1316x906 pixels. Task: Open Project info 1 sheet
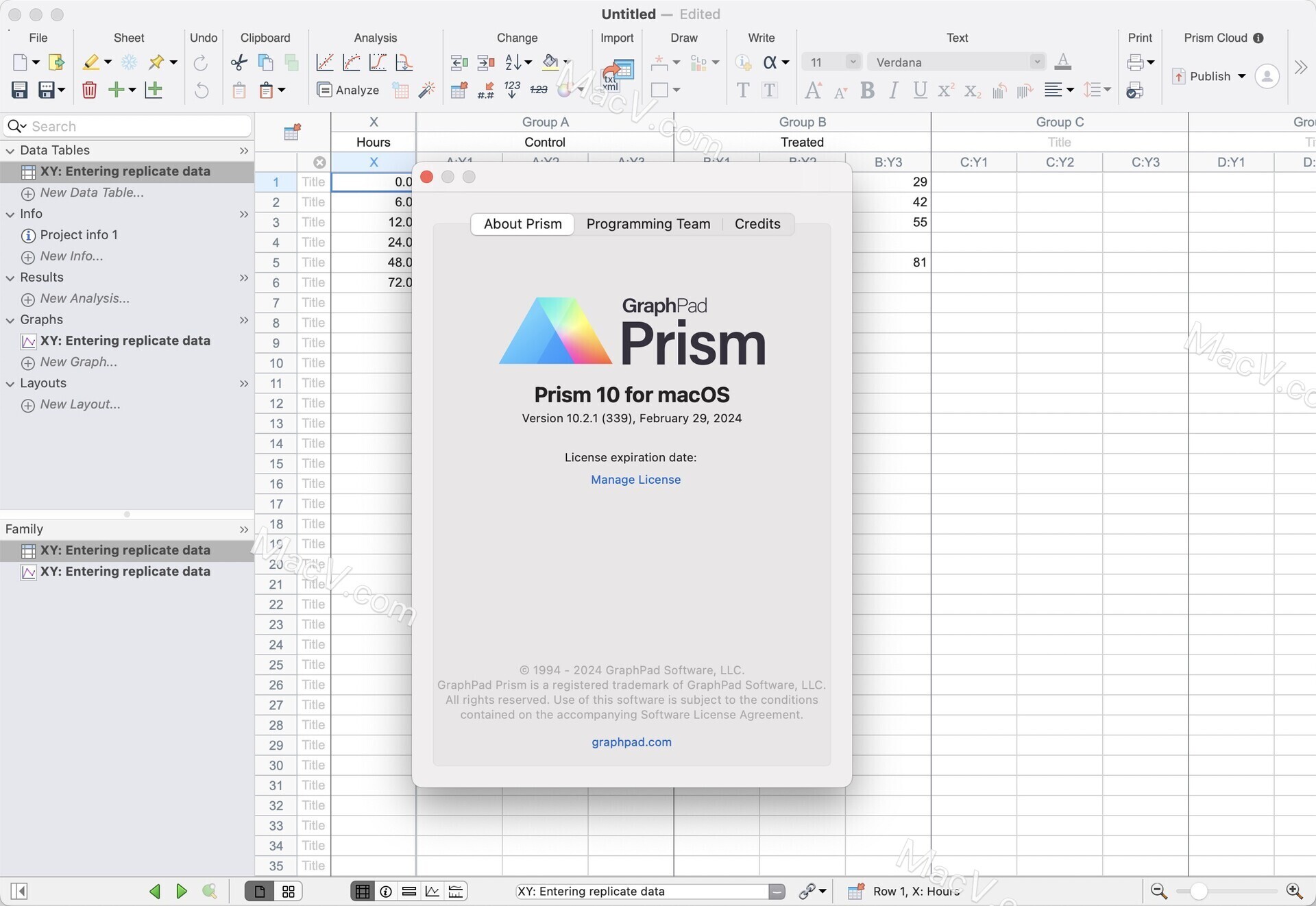pos(79,235)
